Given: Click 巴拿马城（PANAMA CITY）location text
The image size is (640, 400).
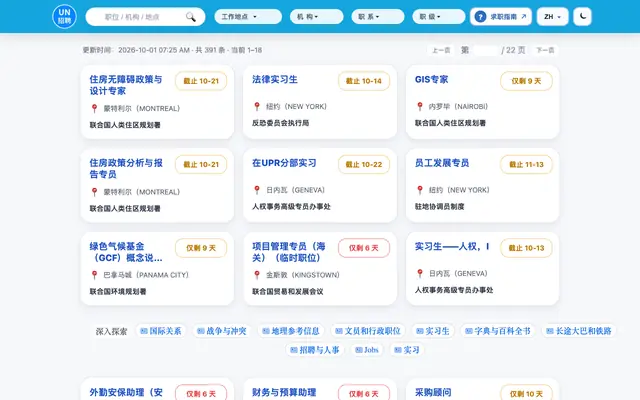Looking at the screenshot, I should pos(146,275).
